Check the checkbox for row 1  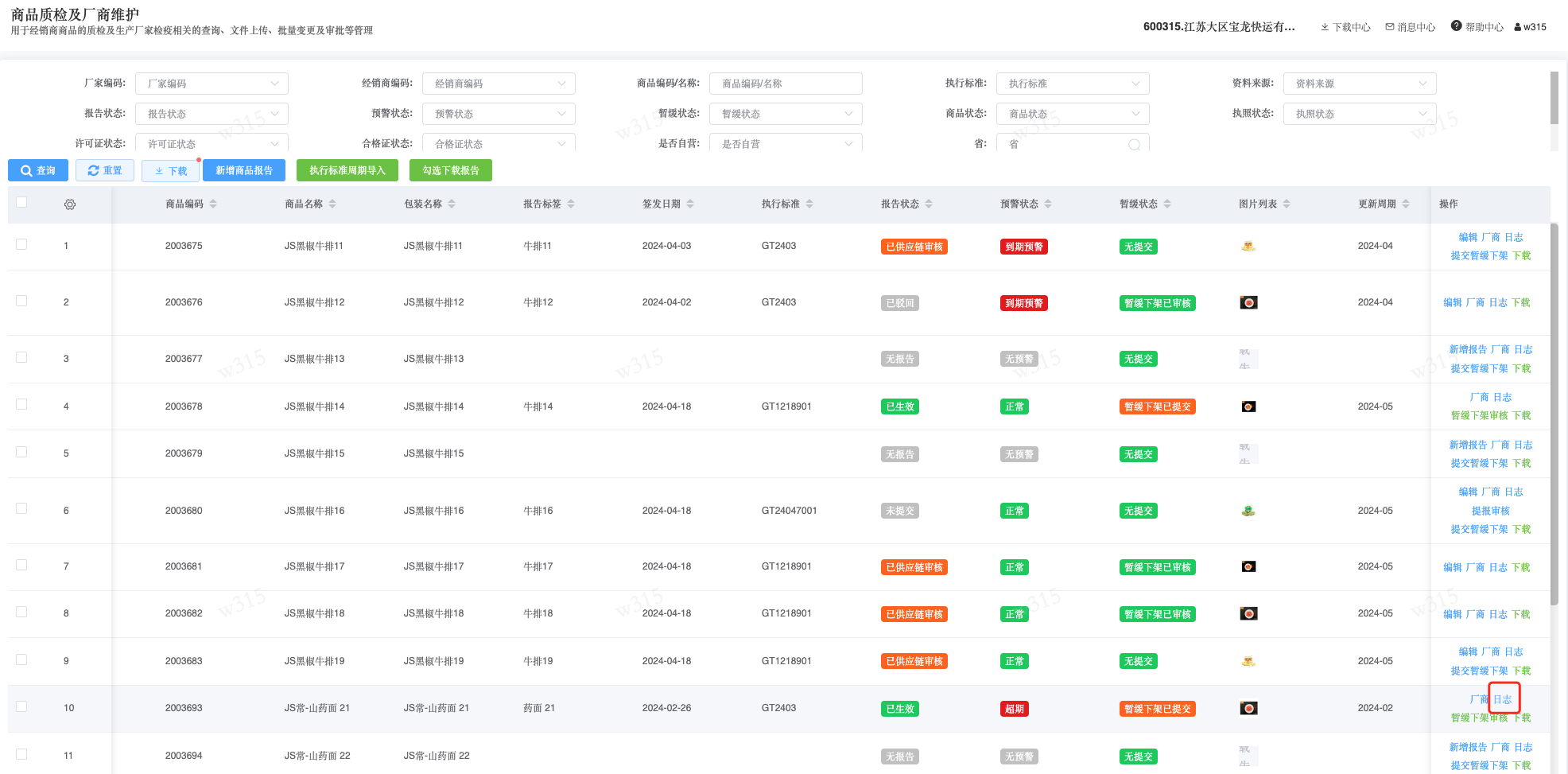point(21,244)
